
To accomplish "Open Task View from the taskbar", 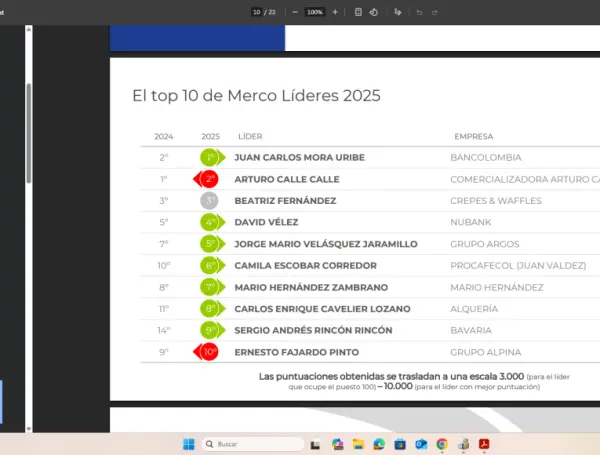I will (315, 444).
